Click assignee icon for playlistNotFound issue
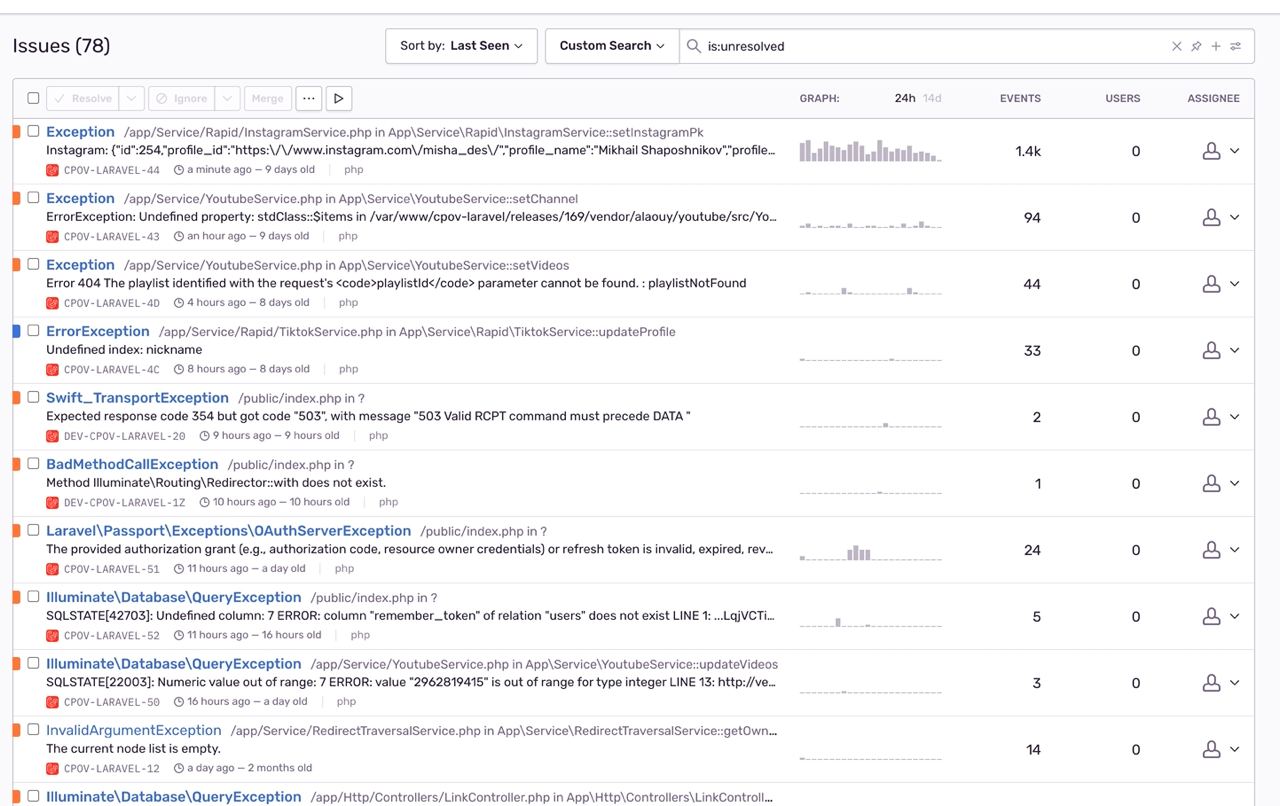Image resolution: width=1280 pixels, height=806 pixels. coord(1211,284)
